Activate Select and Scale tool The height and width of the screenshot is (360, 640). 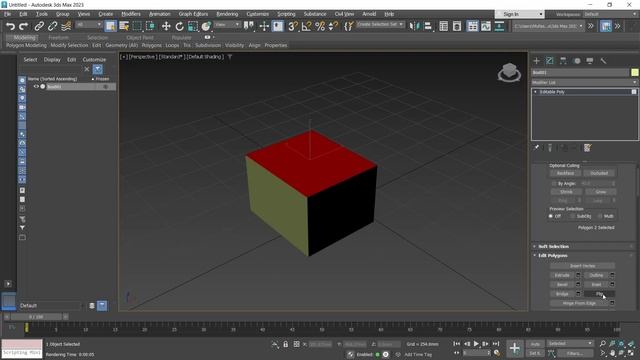pos(193,26)
